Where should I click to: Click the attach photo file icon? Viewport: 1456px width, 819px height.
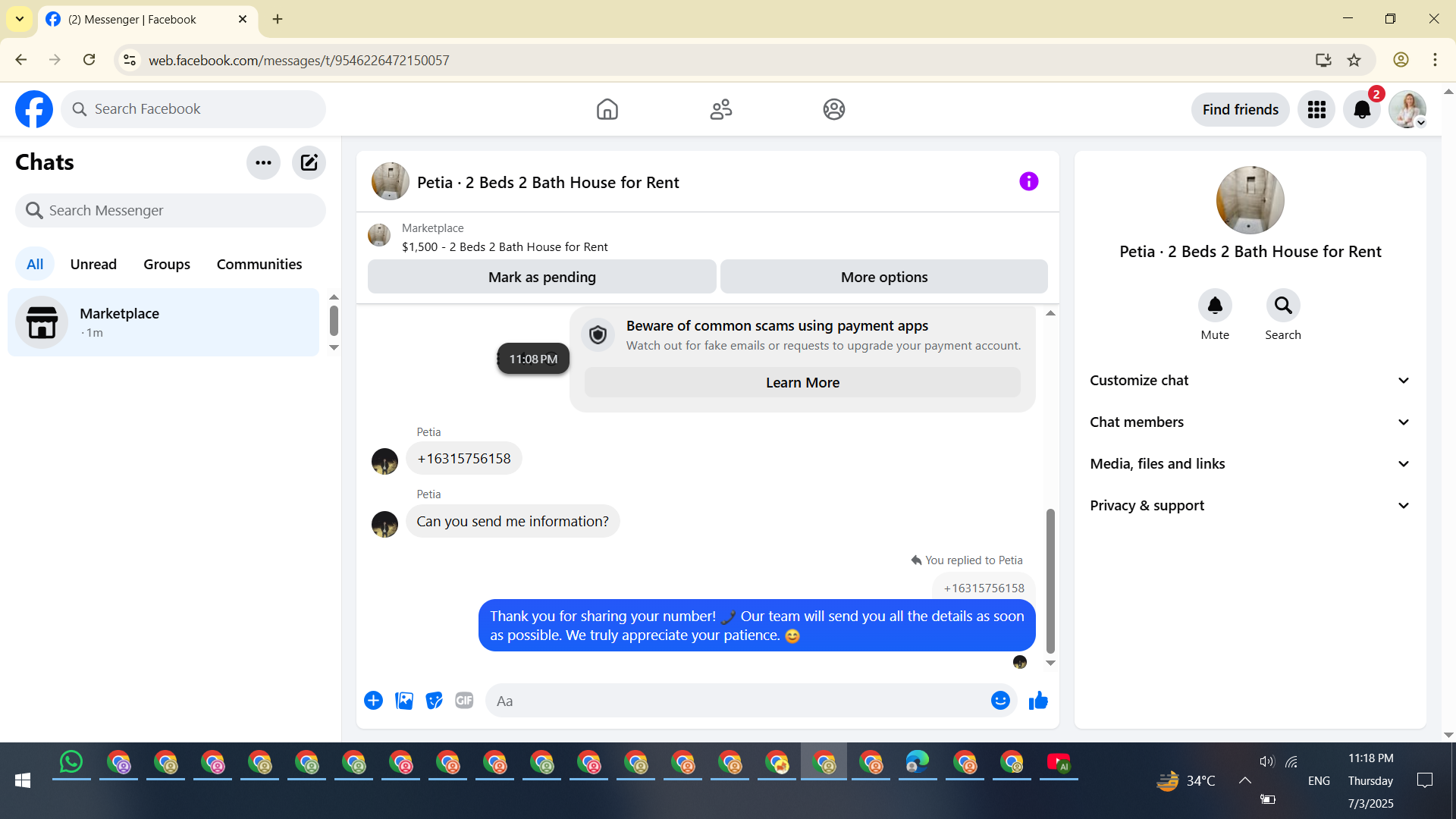pos(404,701)
